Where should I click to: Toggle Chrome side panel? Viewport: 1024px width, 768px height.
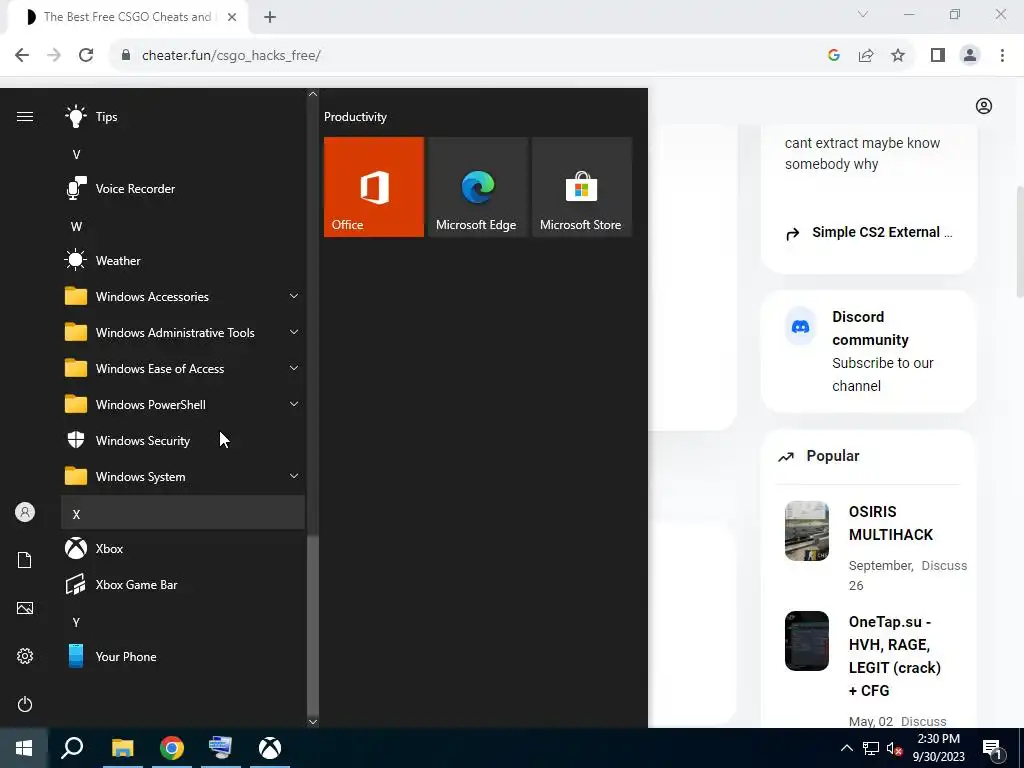coord(938,56)
